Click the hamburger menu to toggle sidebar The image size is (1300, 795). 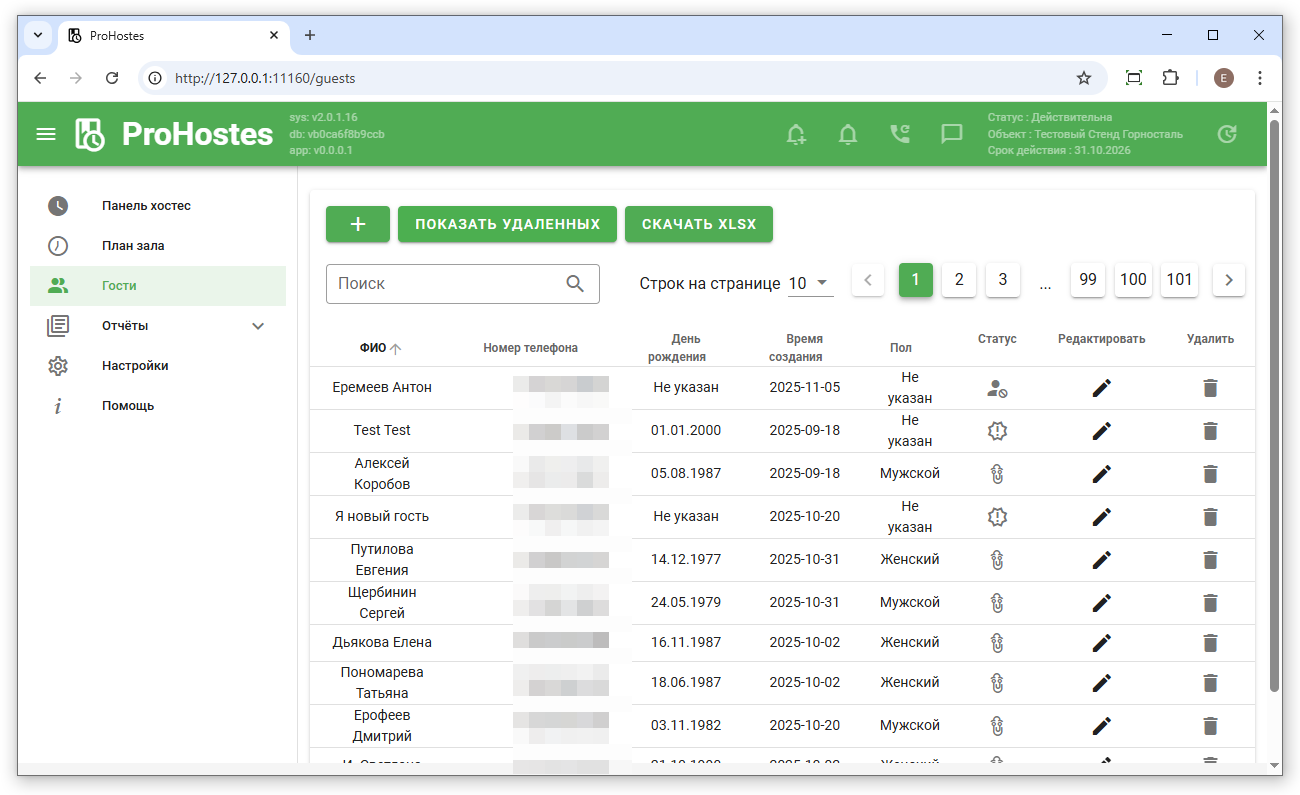point(46,134)
